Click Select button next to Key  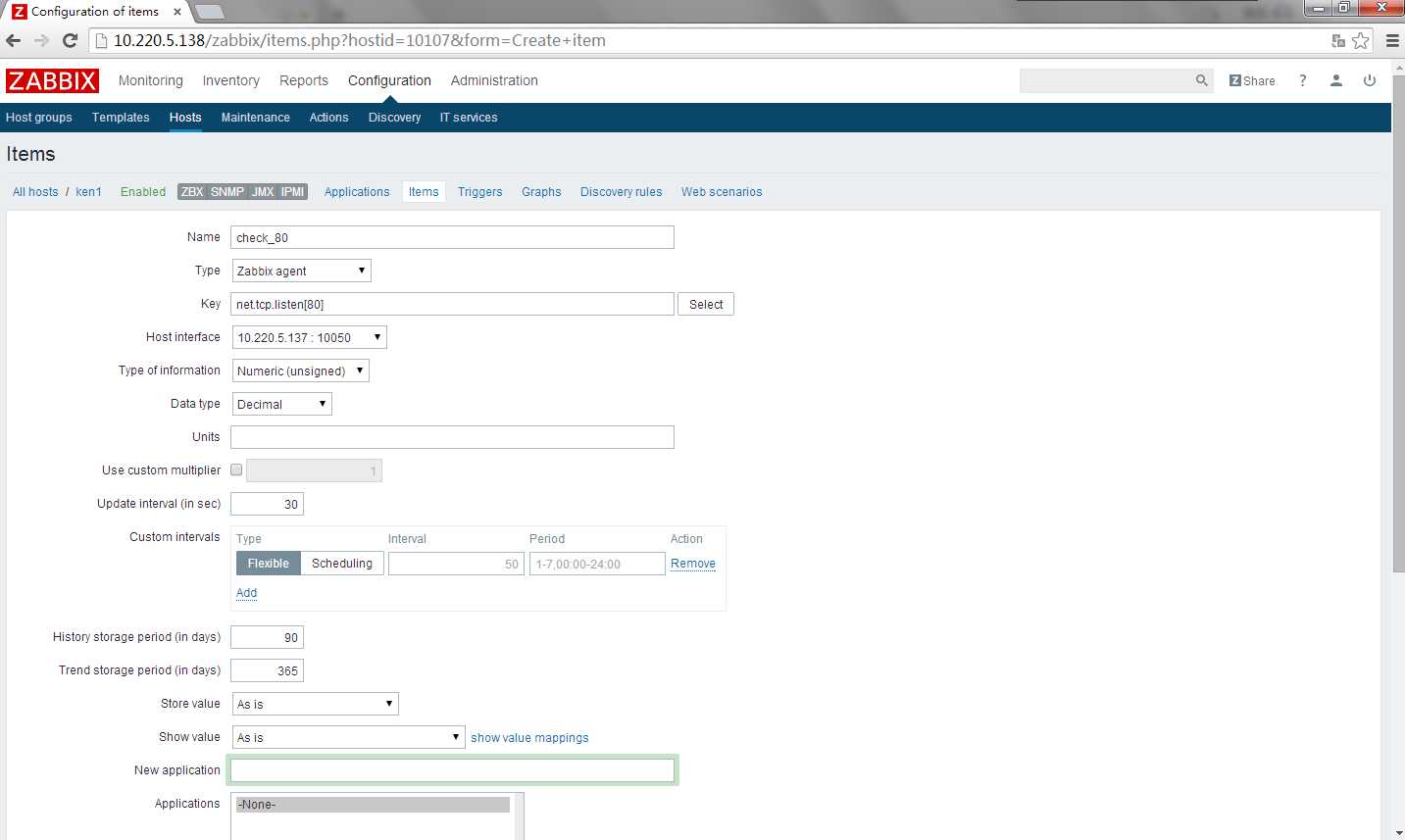(x=706, y=304)
